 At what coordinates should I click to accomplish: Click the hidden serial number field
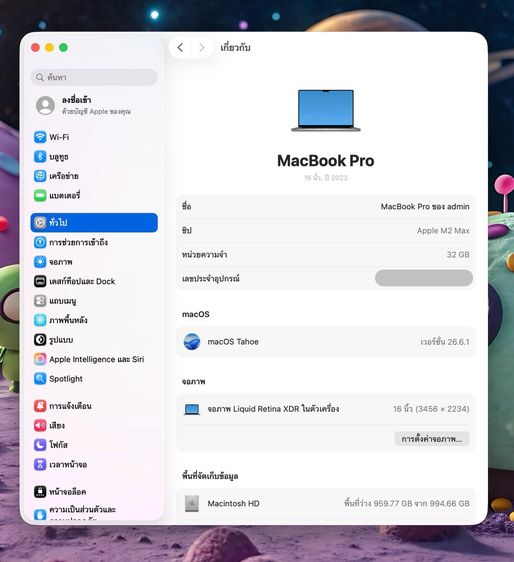(424, 278)
